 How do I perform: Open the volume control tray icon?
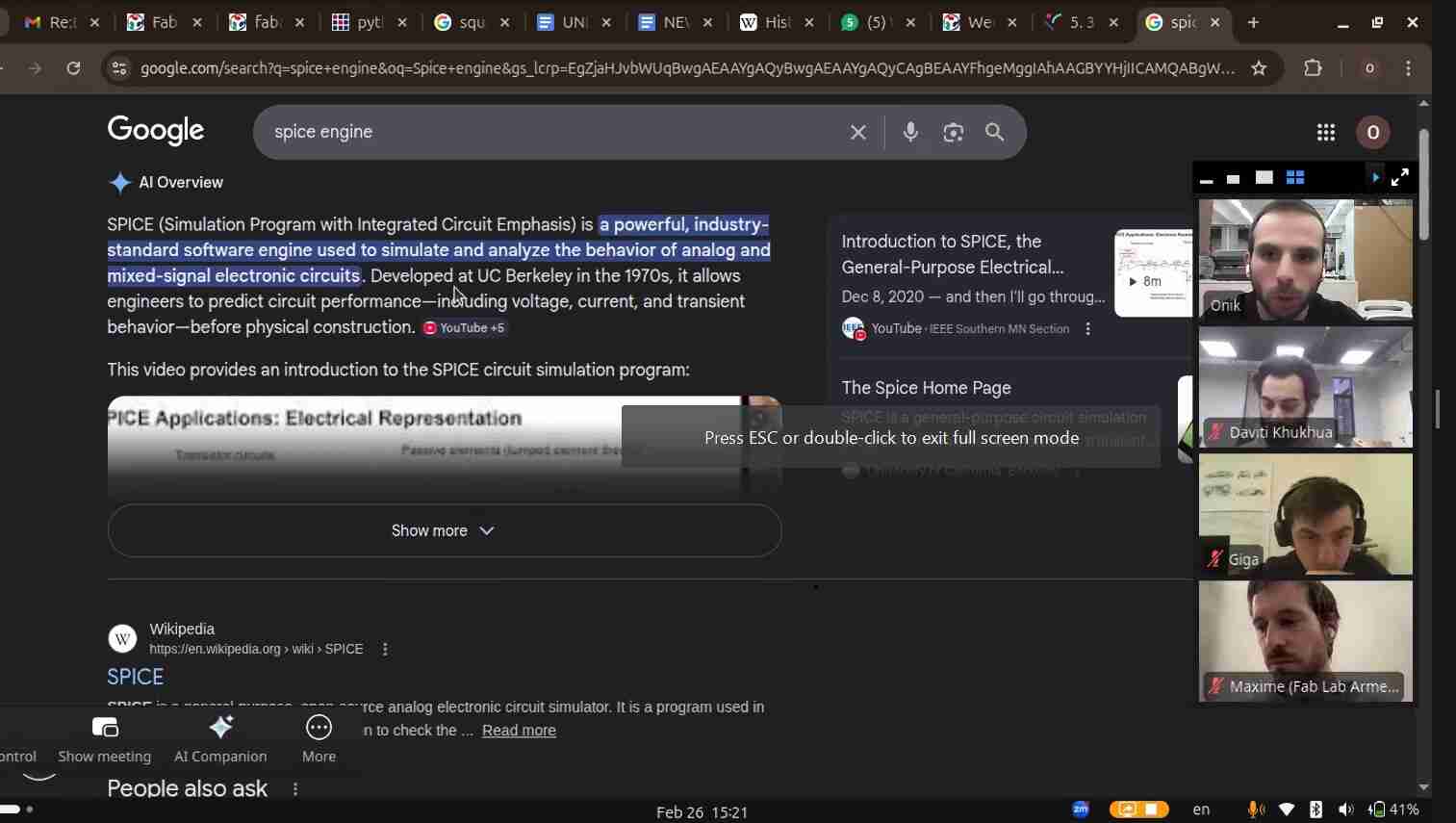[1345, 810]
